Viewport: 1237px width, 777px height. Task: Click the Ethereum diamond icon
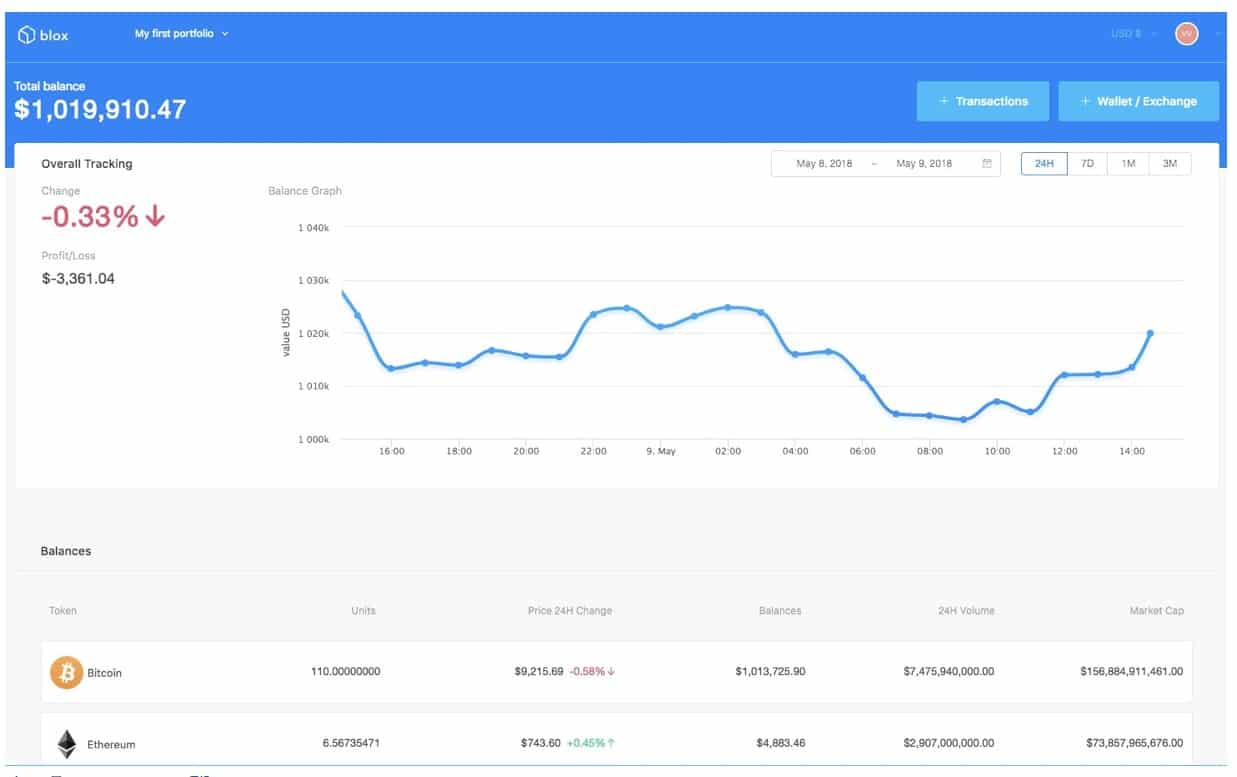click(66, 743)
